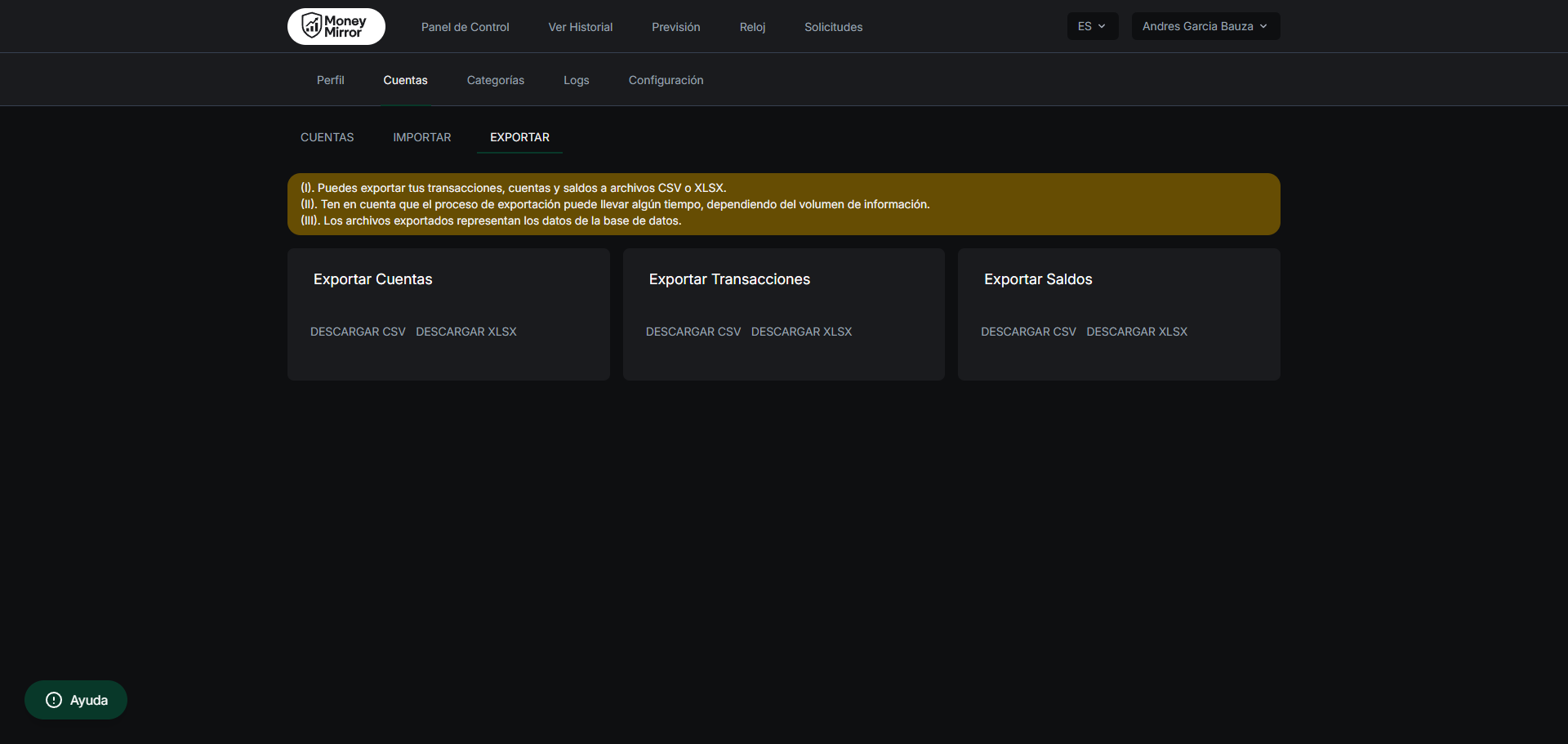Go to Solicitudes
The image size is (1568, 744).
[833, 27]
